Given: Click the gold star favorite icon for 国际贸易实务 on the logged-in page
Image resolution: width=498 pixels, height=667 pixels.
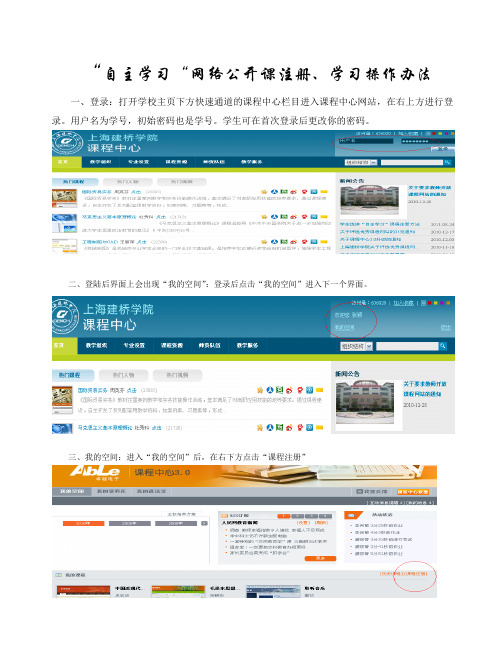Looking at the screenshot, I should pos(260,390).
